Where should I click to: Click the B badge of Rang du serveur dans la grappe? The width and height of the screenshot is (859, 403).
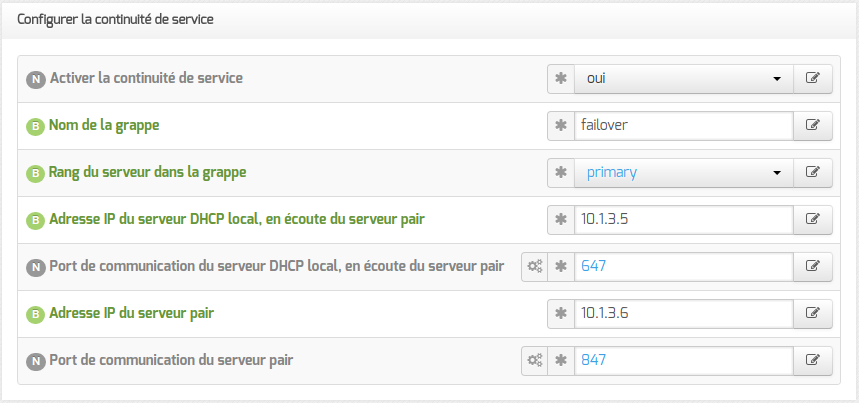36,174
